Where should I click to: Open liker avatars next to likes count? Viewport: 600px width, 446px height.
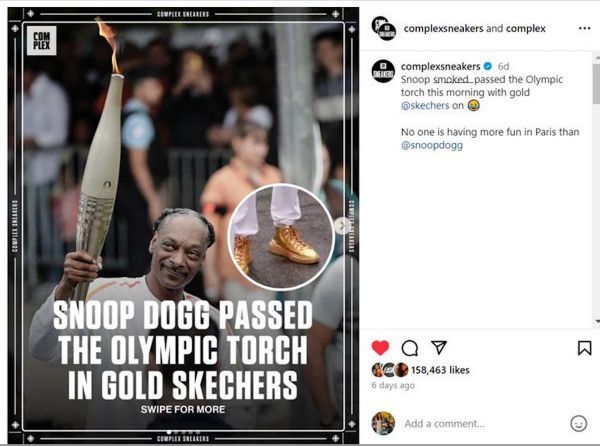coord(390,369)
